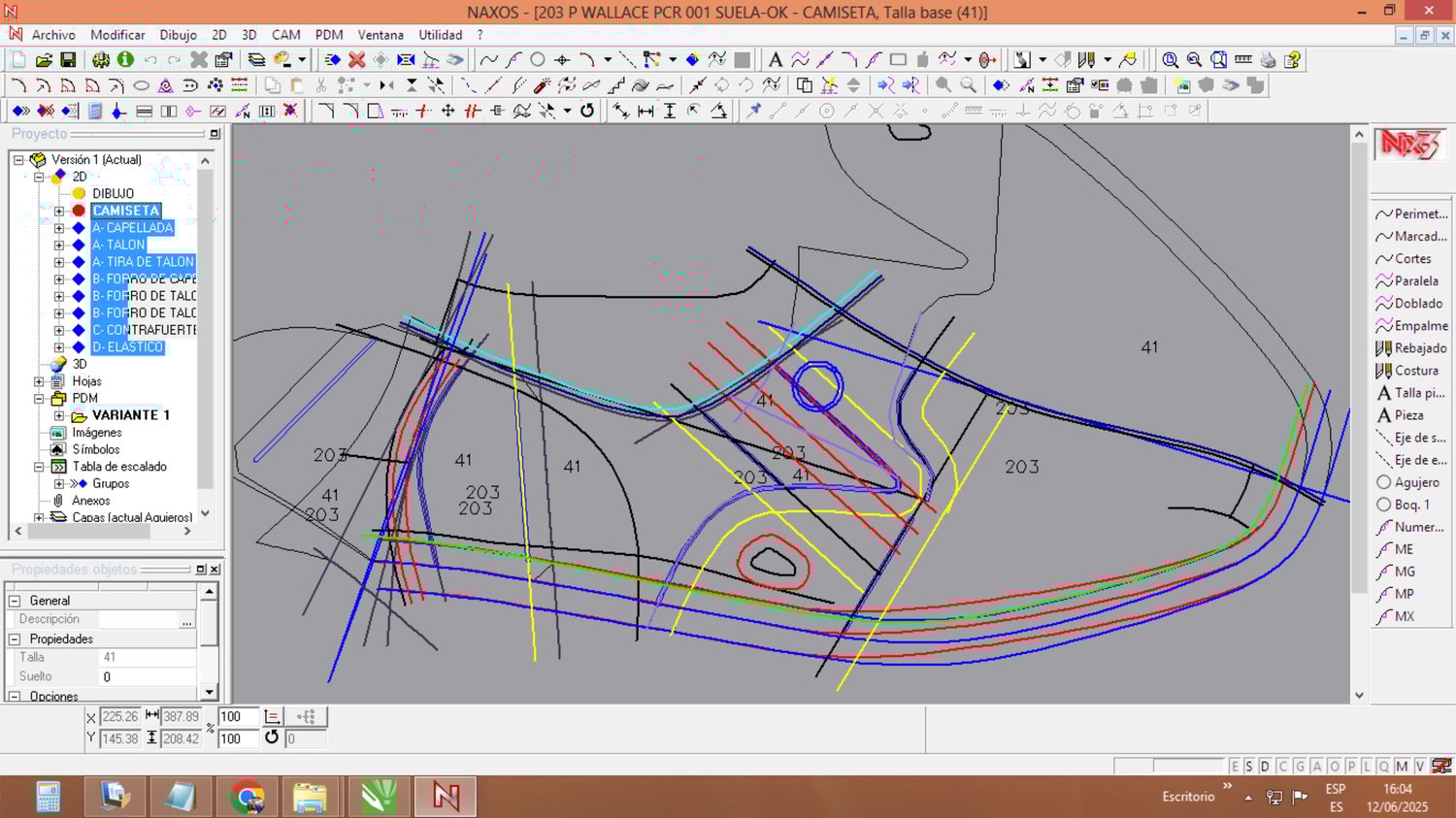The height and width of the screenshot is (818, 1456).
Task: Expand the Hojas tree node
Action: (x=39, y=381)
